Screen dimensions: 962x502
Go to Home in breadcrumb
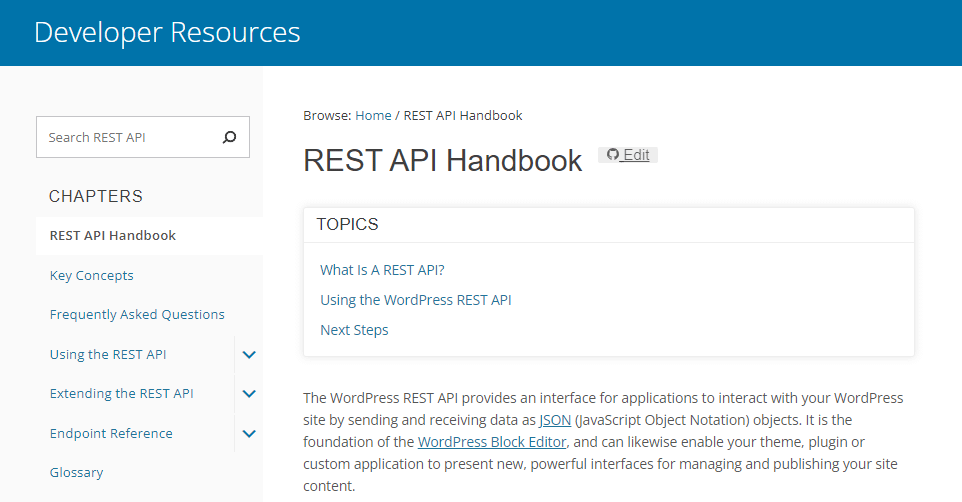coord(373,115)
